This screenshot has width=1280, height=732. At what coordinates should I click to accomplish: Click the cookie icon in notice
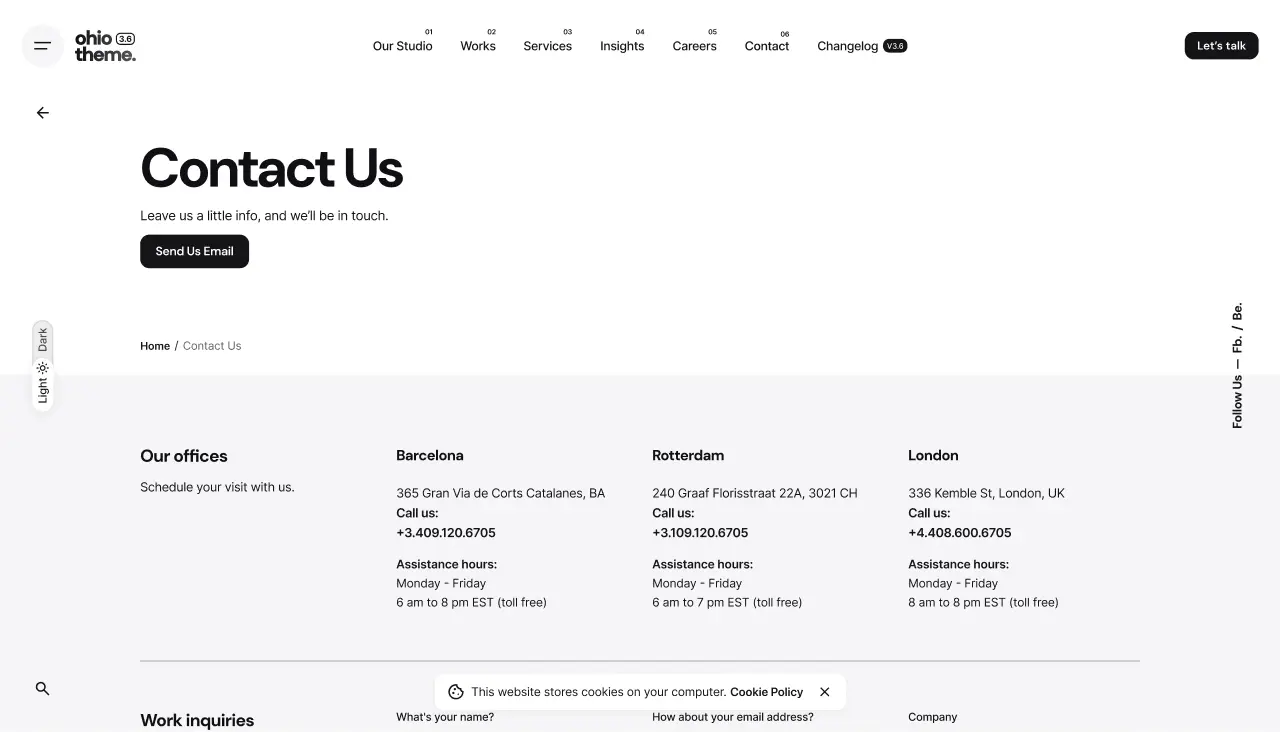coord(456,692)
